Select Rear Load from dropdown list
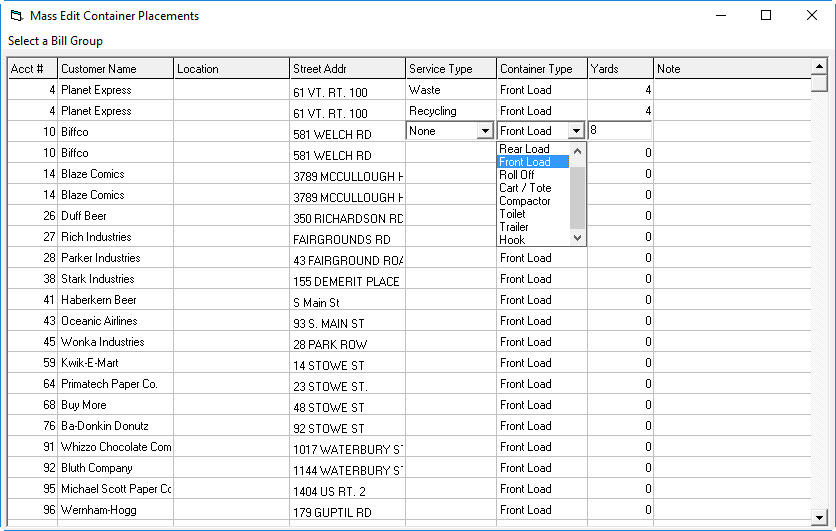Image resolution: width=836 pixels, height=531 pixels. click(525, 149)
